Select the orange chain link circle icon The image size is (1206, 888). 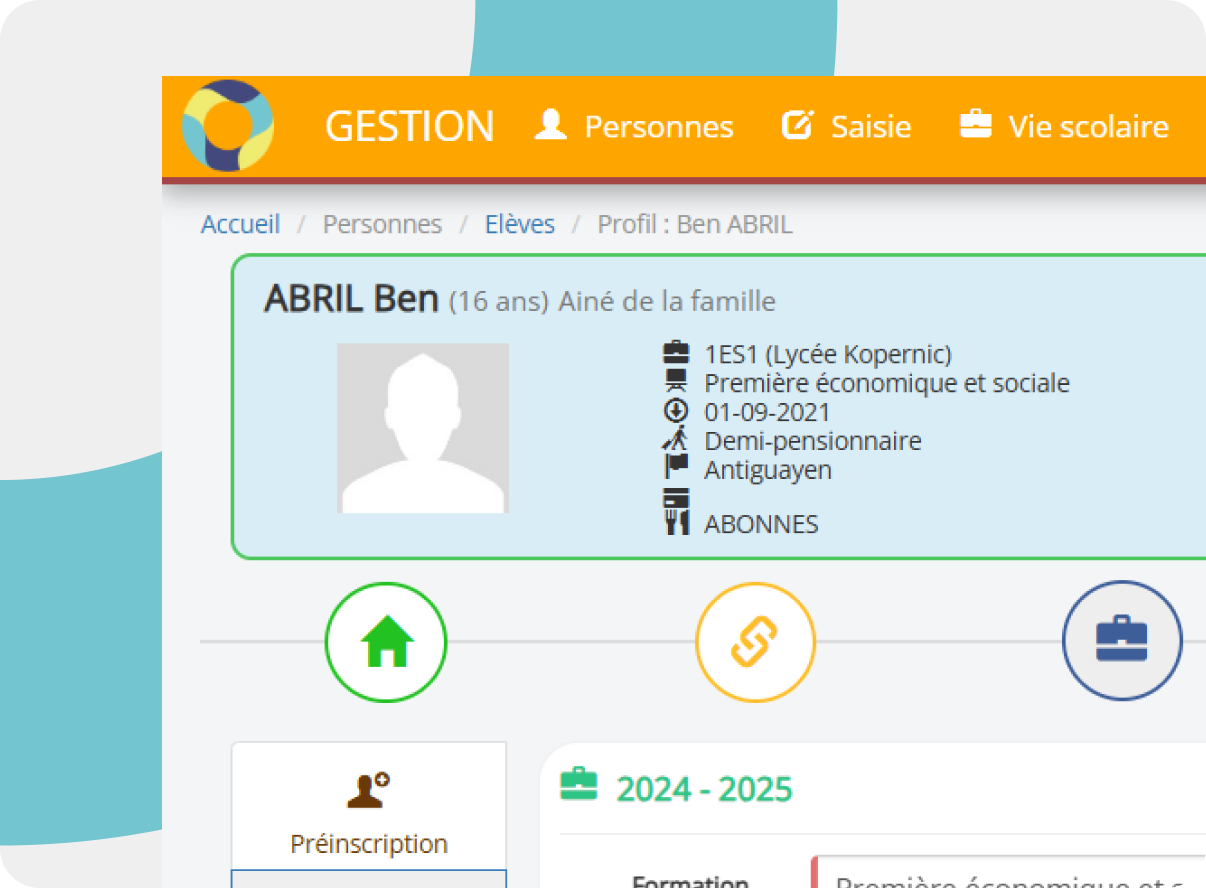755,642
